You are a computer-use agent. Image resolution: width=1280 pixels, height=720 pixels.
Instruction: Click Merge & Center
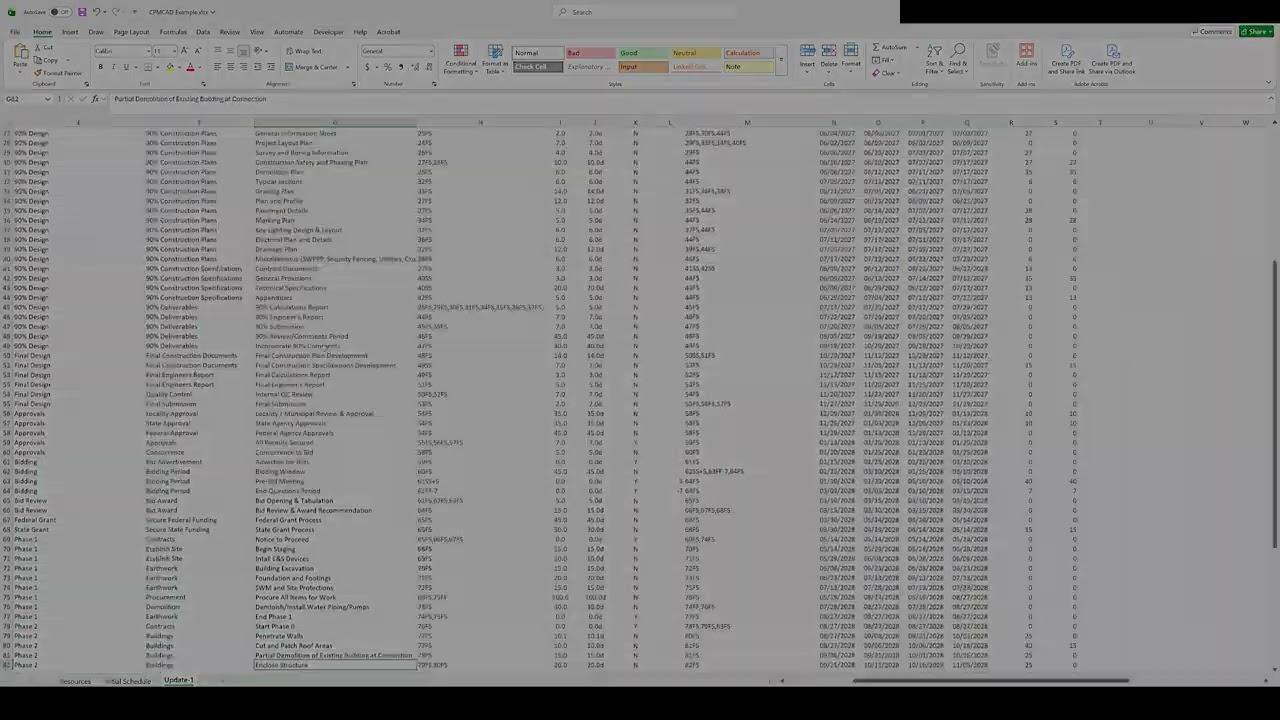click(x=311, y=67)
